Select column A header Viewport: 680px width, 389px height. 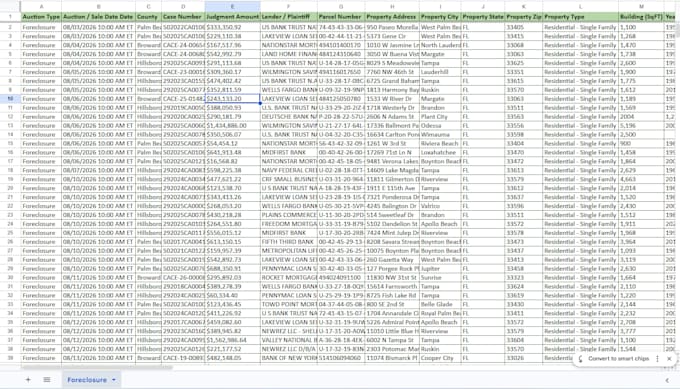point(41,6)
